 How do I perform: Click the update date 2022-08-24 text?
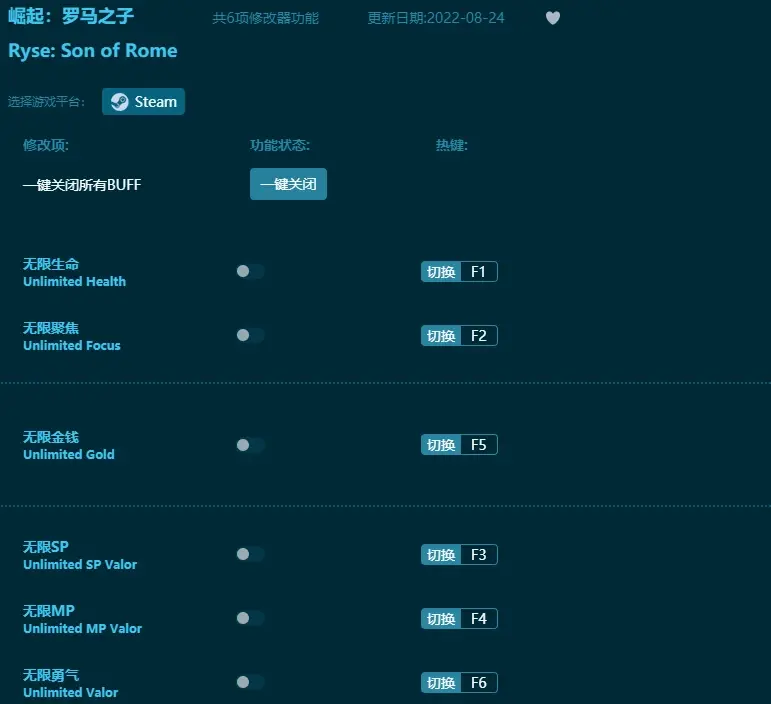pyautogui.click(x=436, y=18)
